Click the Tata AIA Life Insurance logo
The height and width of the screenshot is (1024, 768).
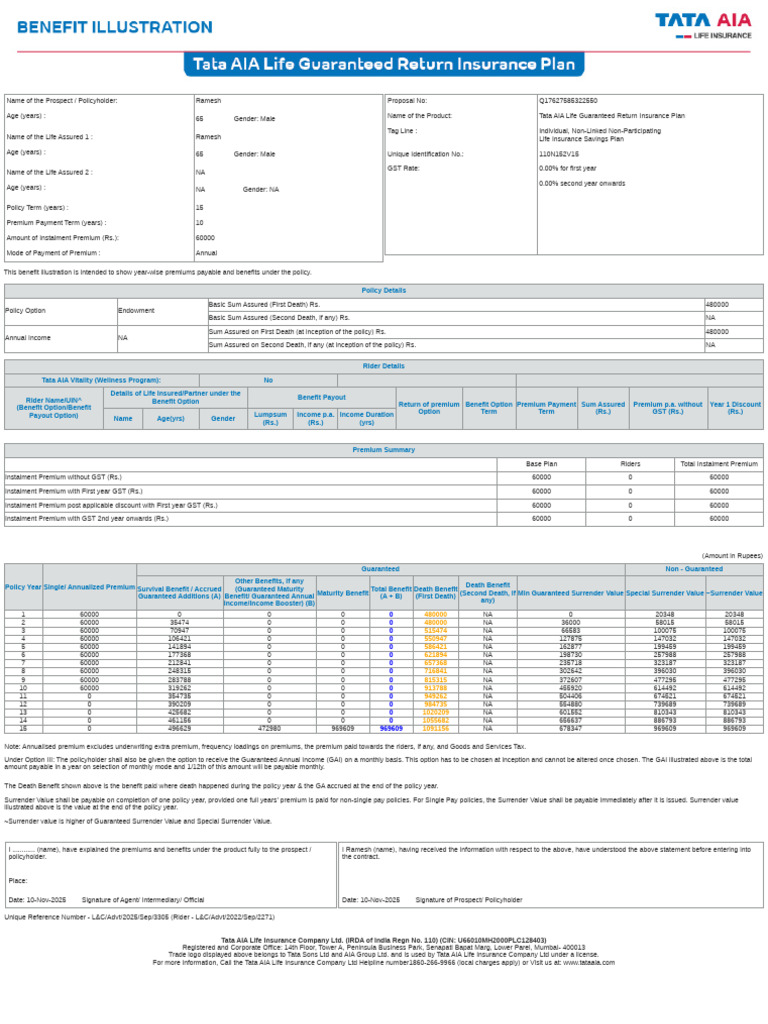[703, 26]
